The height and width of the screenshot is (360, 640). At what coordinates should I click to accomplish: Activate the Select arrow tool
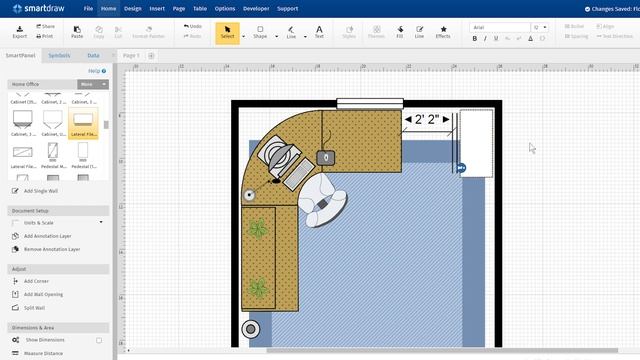[x=227, y=32]
